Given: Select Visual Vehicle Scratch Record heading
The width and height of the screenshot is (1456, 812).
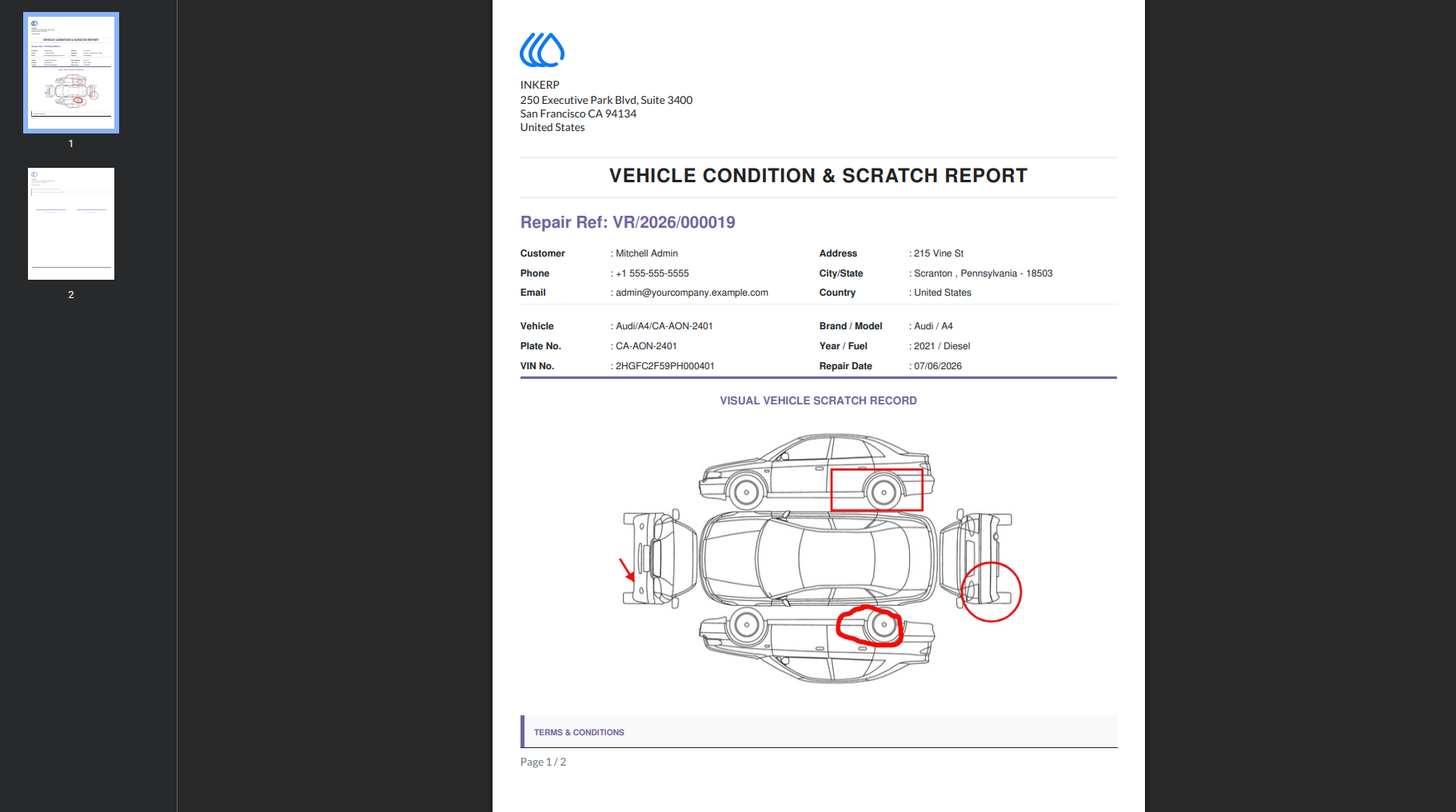Looking at the screenshot, I should tap(818, 400).
